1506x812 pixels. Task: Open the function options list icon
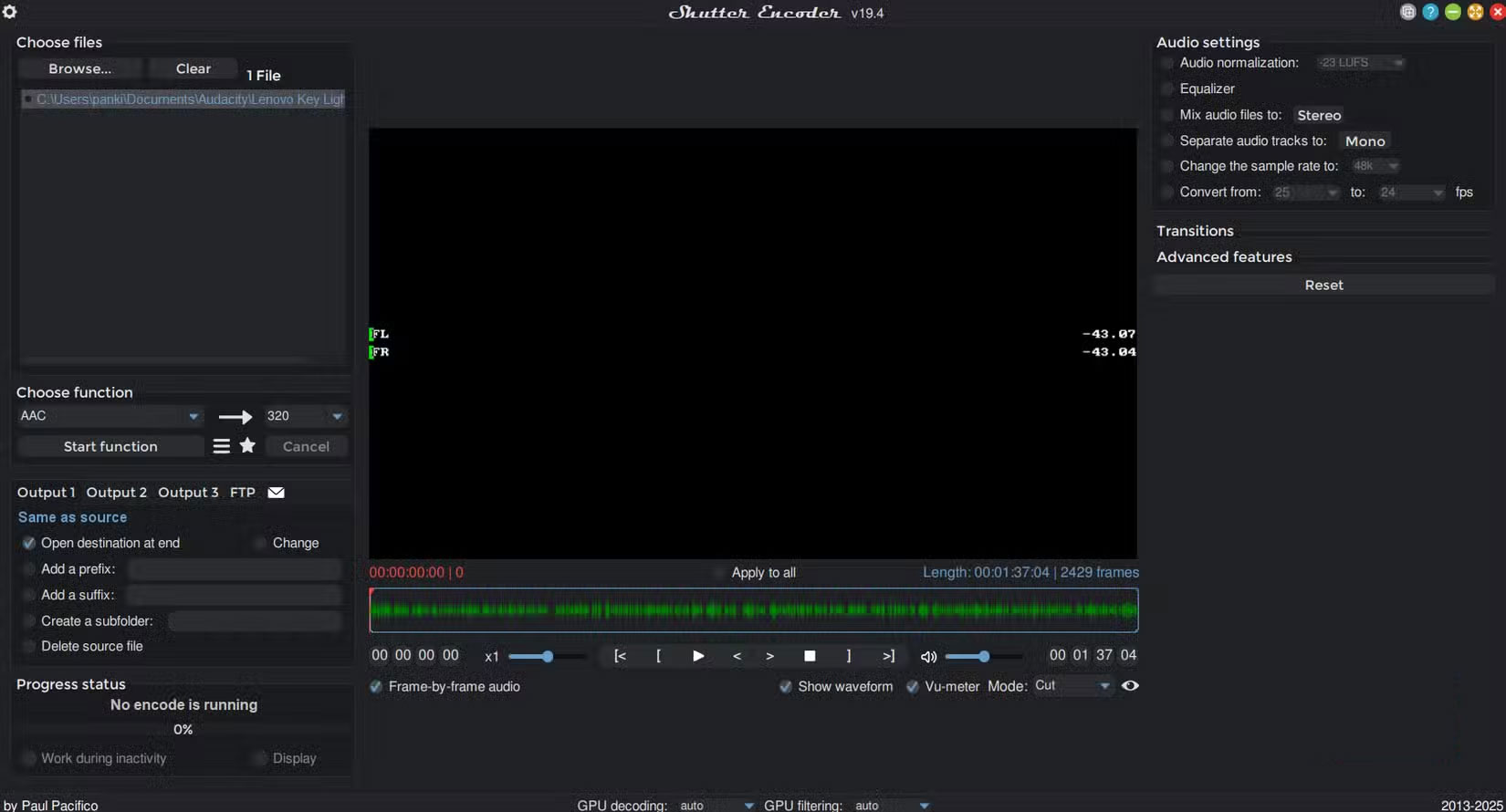(x=221, y=446)
